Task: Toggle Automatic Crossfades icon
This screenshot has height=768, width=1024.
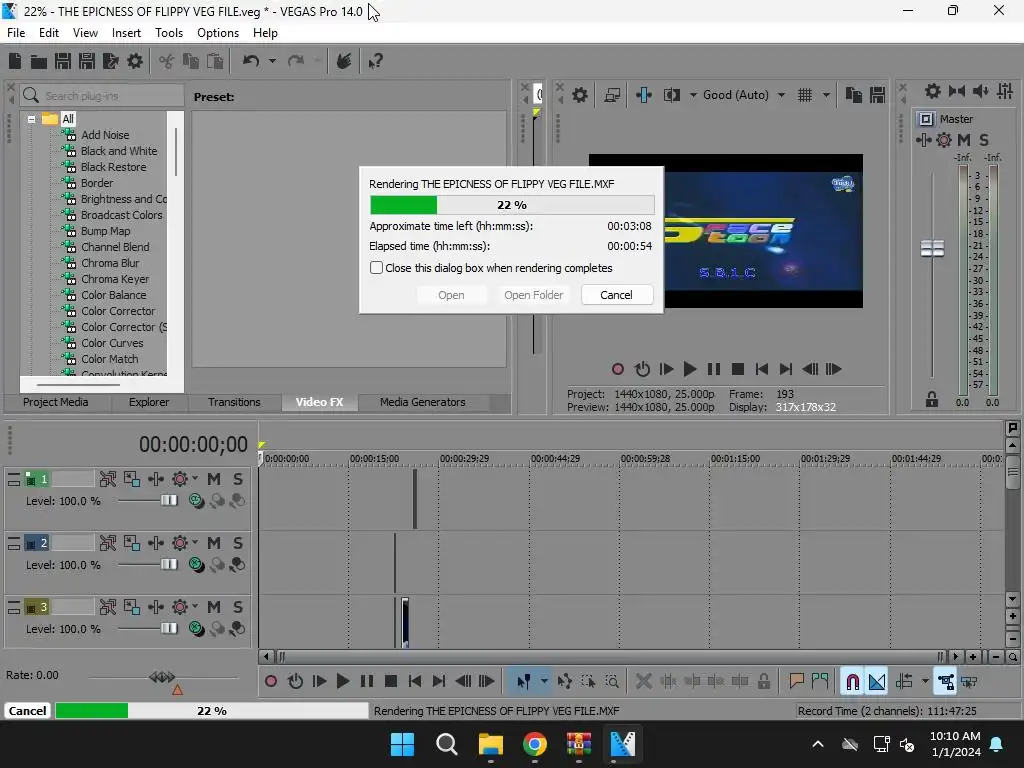Action: click(876, 681)
